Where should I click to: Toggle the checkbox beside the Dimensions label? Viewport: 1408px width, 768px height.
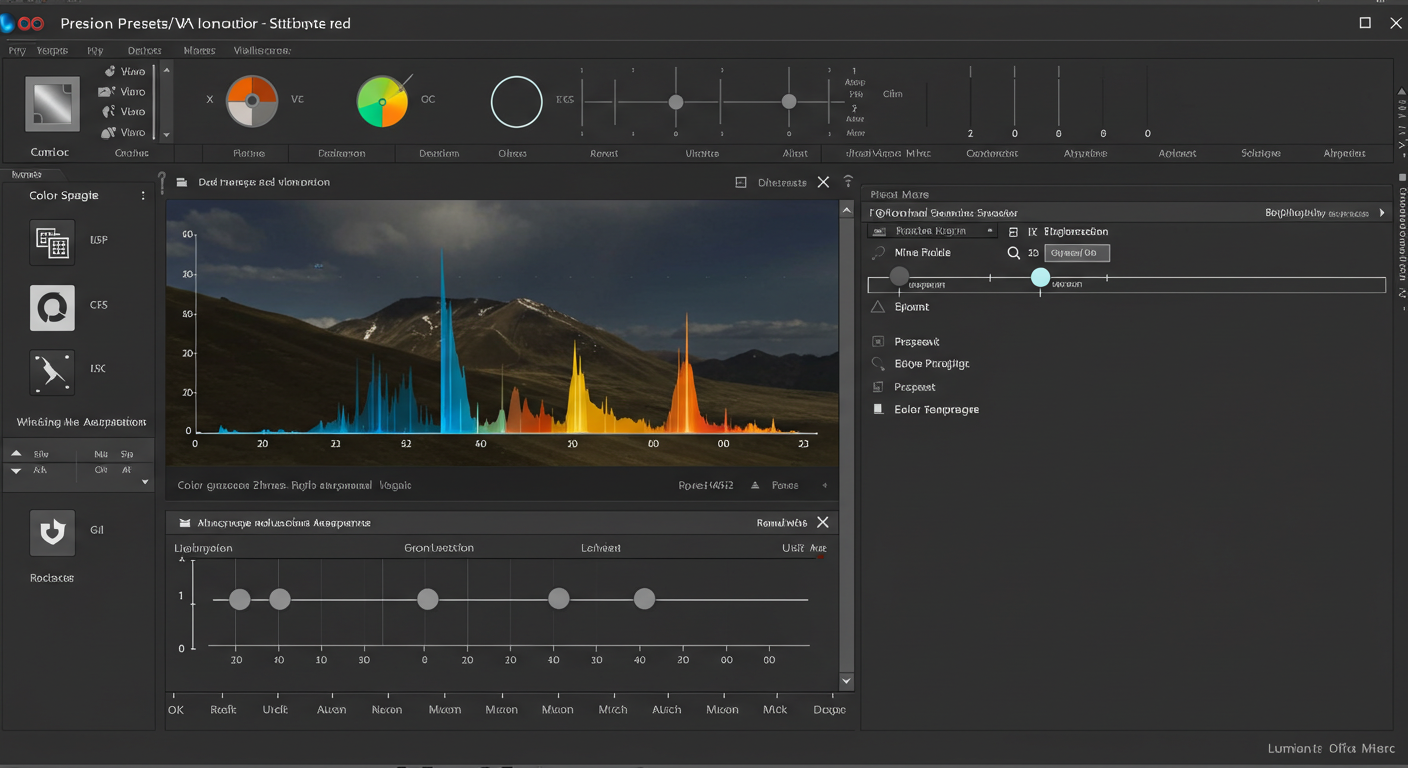[741, 183]
